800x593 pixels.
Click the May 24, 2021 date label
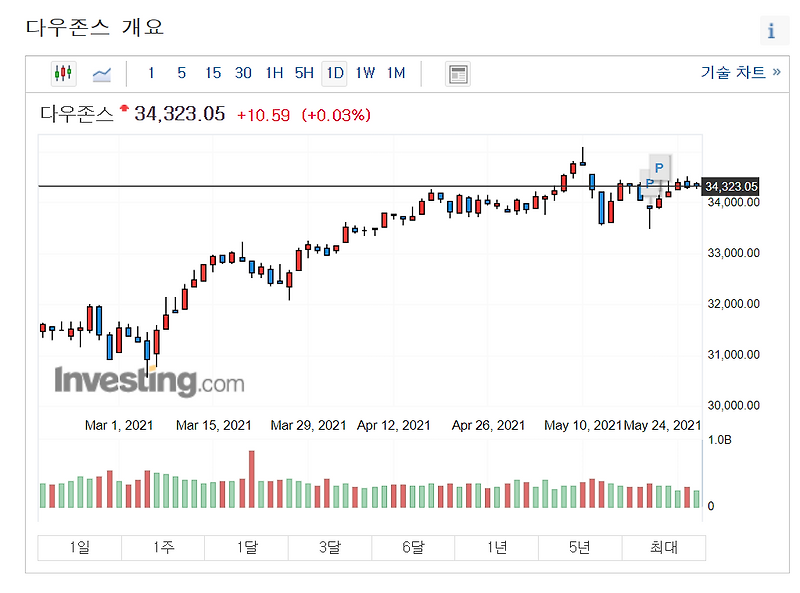[x=662, y=426]
